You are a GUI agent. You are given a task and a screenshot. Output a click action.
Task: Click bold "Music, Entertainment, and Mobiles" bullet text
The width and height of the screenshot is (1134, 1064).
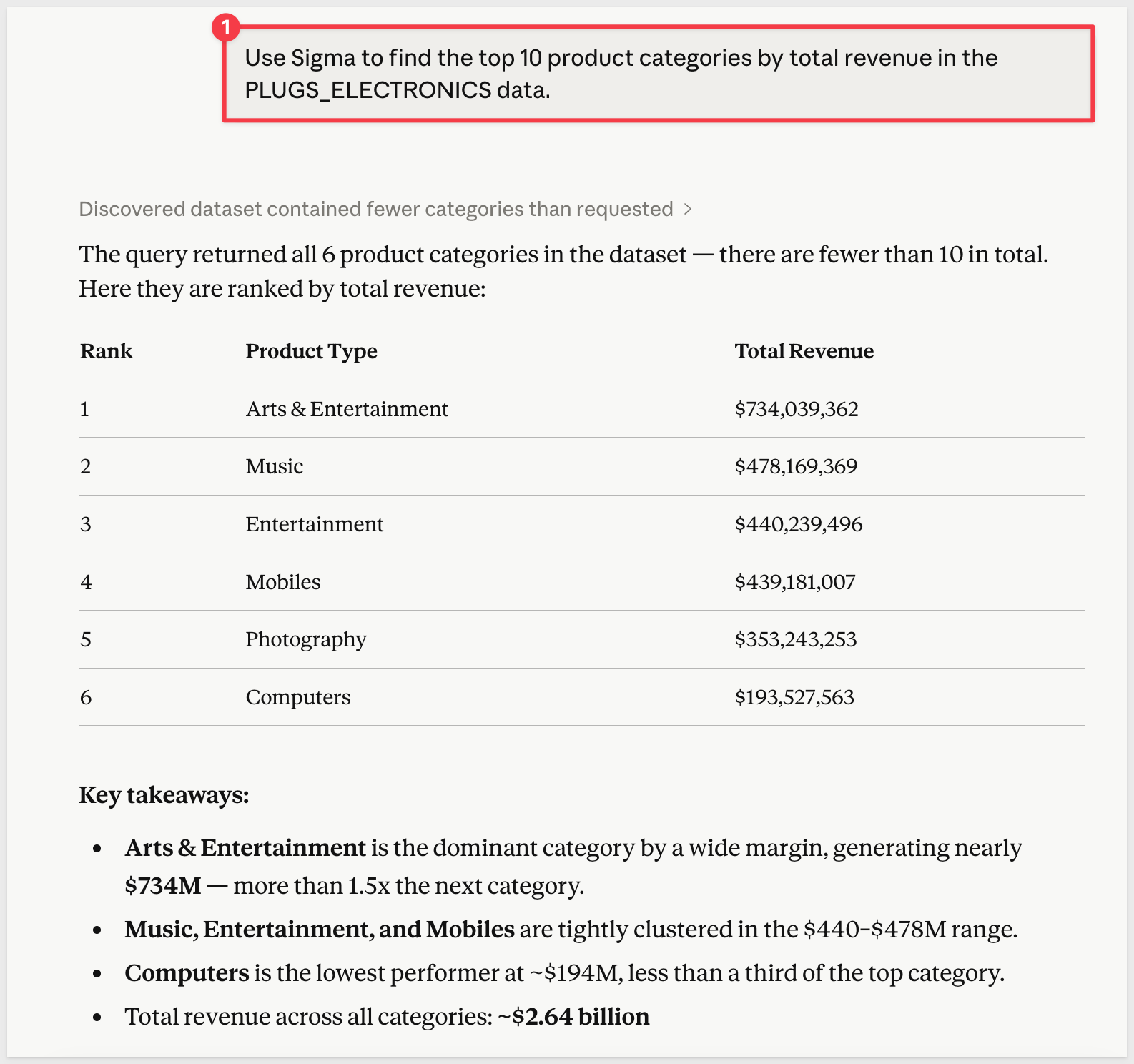pos(319,930)
